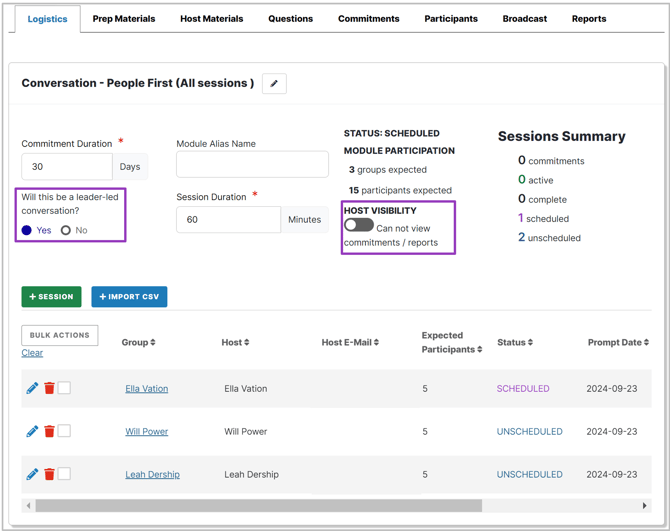Click the pencil icon beside conversation title

[x=274, y=84]
